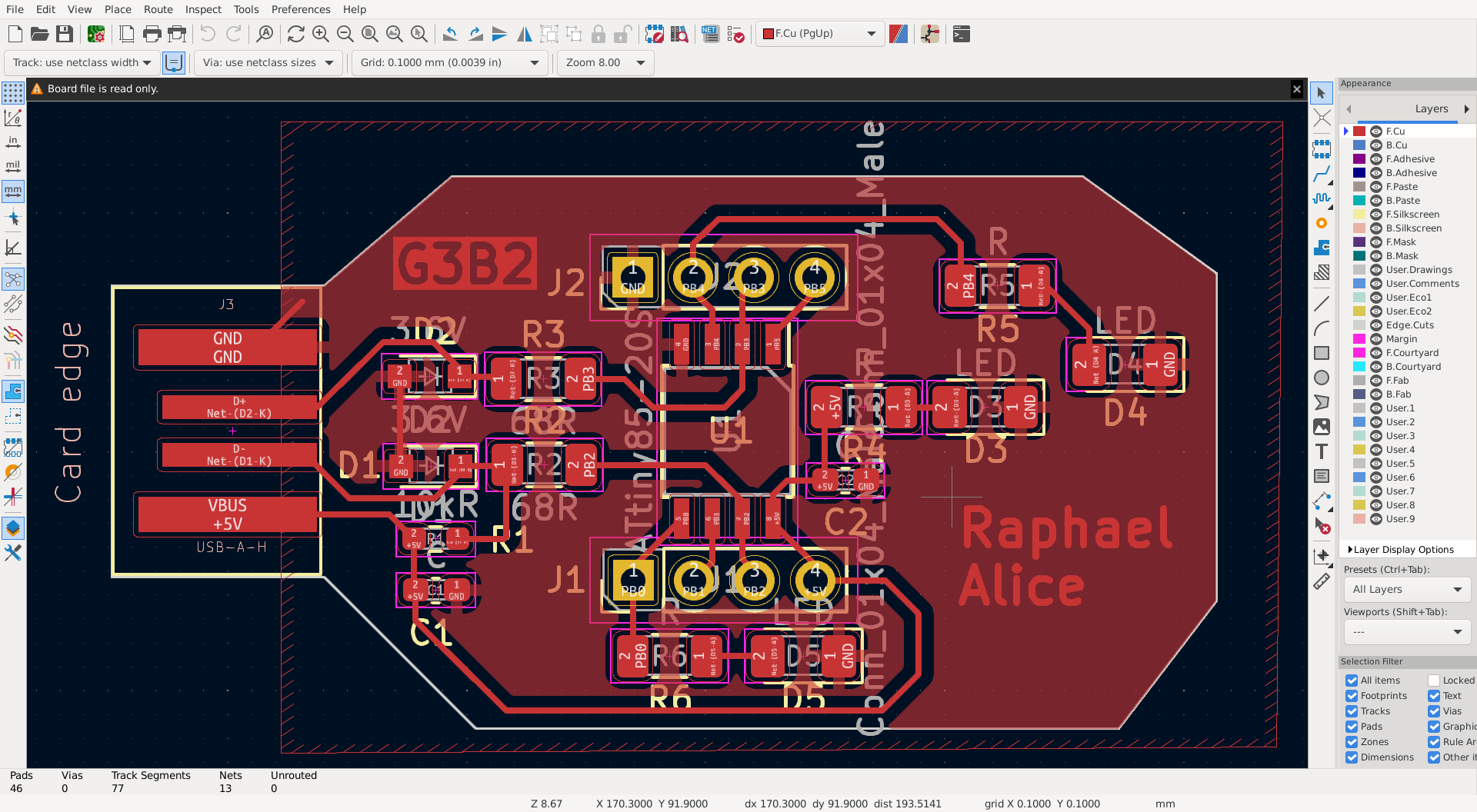1477x812 pixels.
Task: Open the Design Rules Checker icon
Action: 736,34
